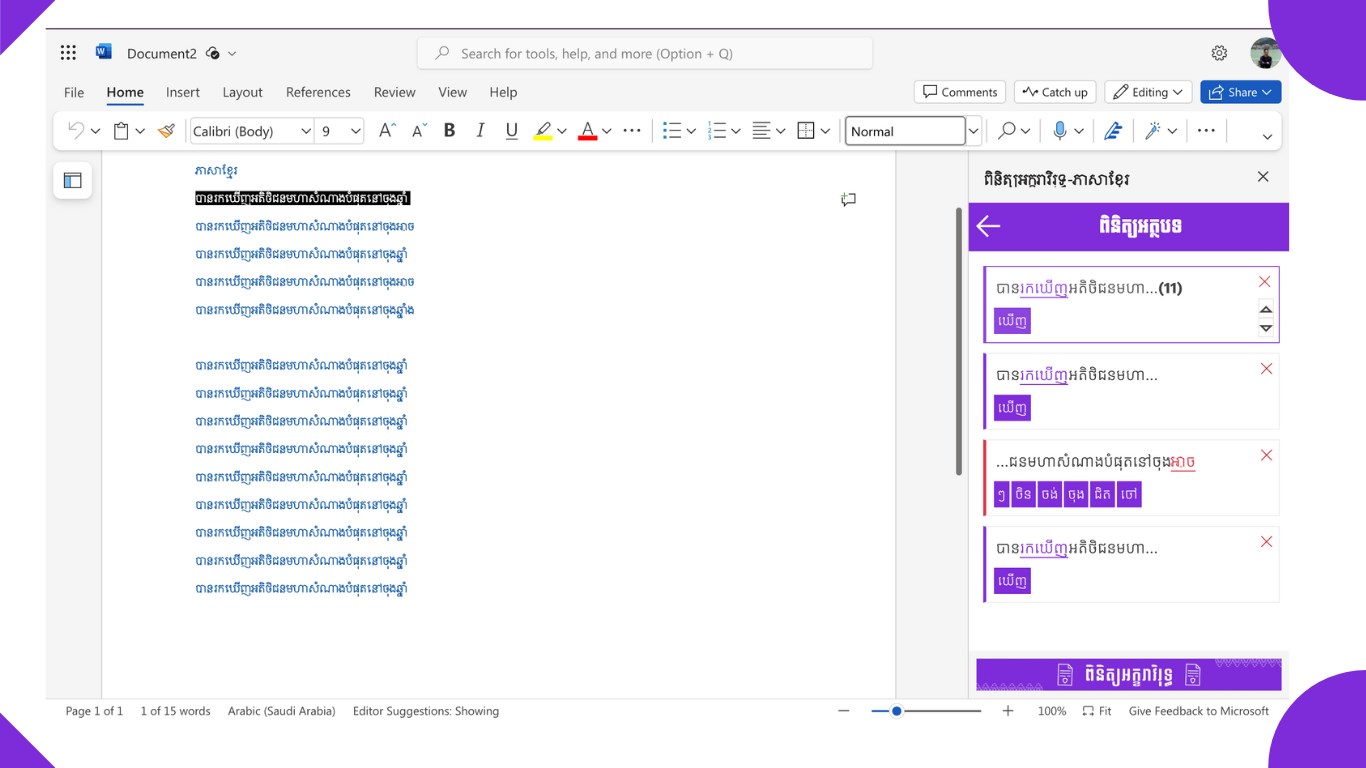This screenshot has width=1366, height=768.
Task: Apply the red font color
Action: pyautogui.click(x=588, y=131)
